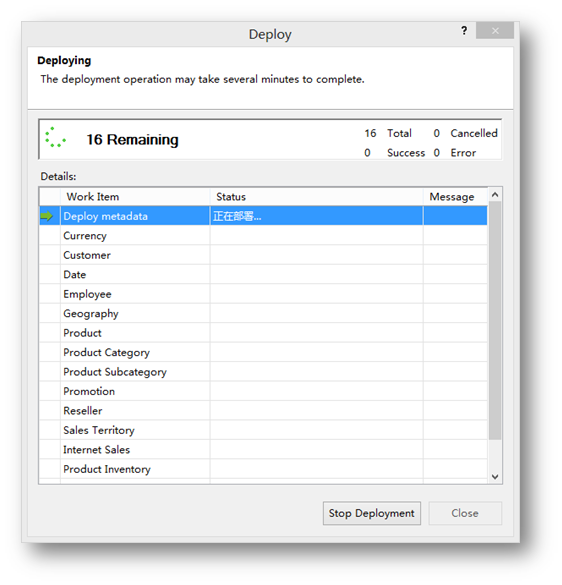562x585 pixels.
Task: Select the Sales Territory row
Action: [x=263, y=430]
